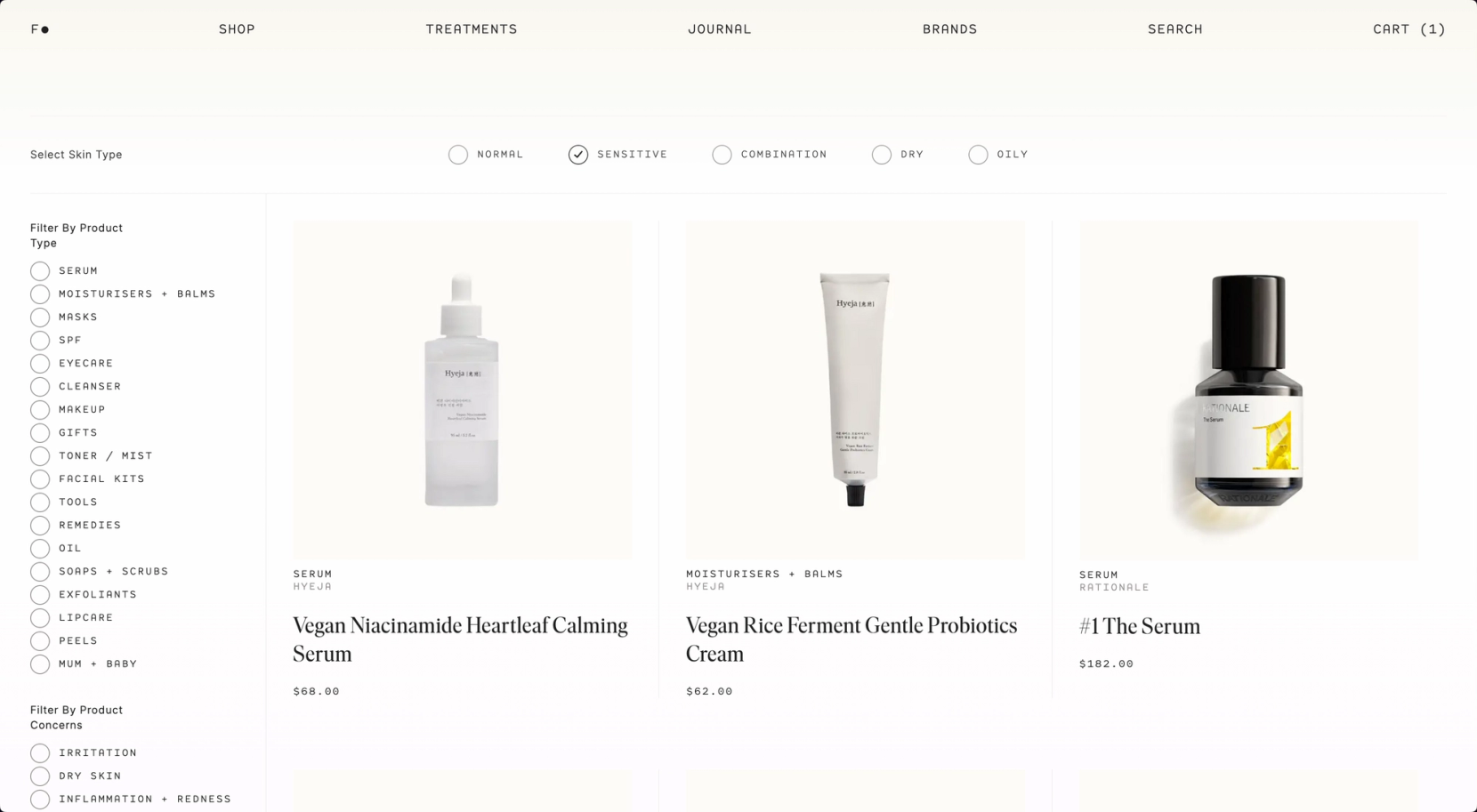This screenshot has width=1477, height=812.
Task: Open the Shop menu
Action: [x=237, y=29]
